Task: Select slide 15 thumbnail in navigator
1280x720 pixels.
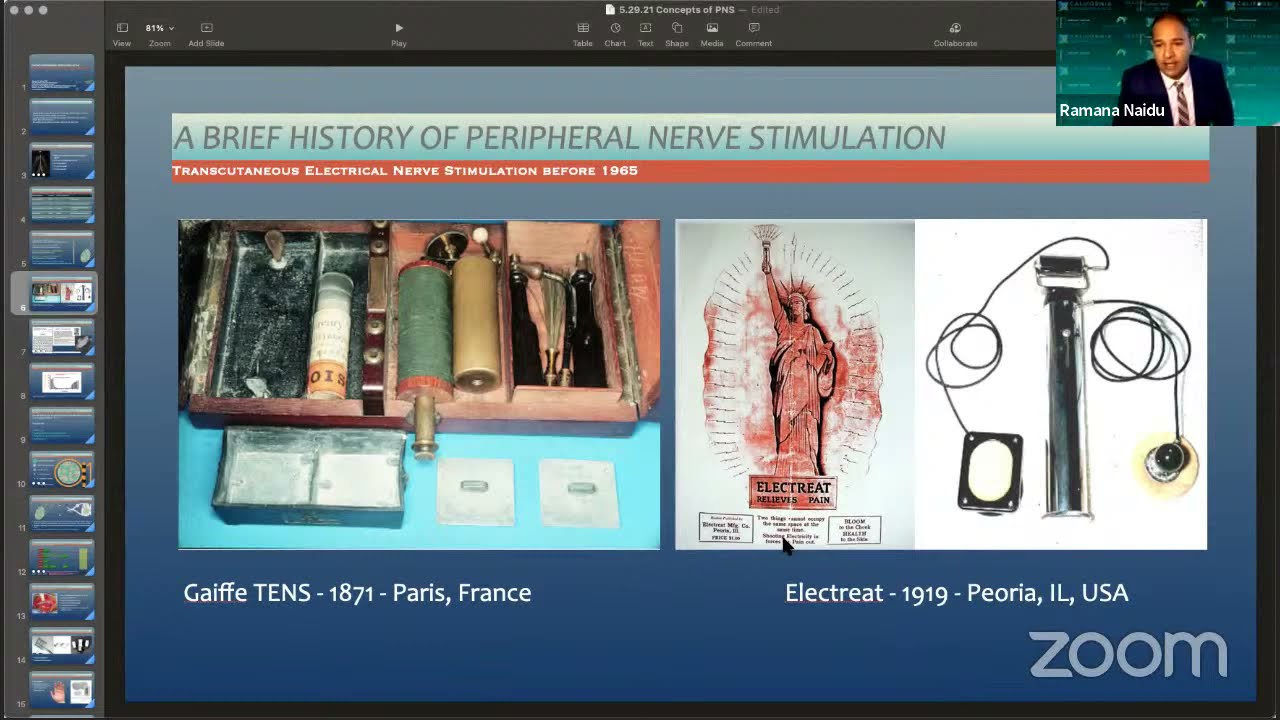Action: point(62,690)
